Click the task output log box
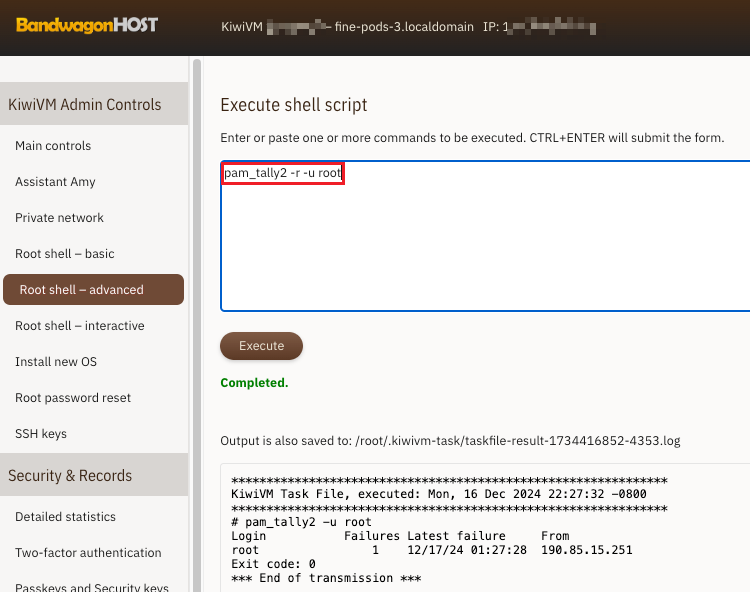The height and width of the screenshot is (592, 750). [x=485, y=528]
